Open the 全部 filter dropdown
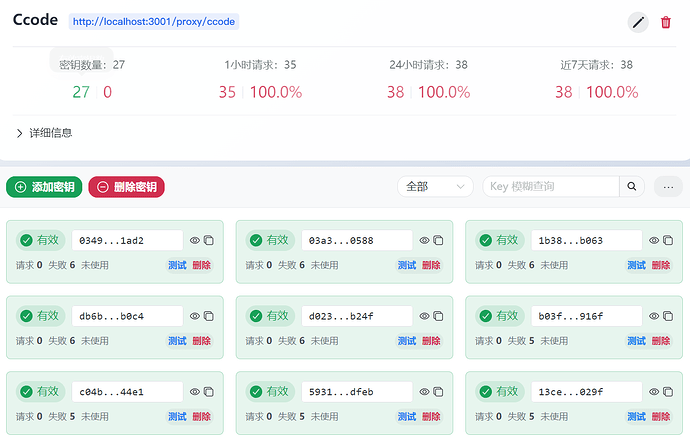 point(435,187)
